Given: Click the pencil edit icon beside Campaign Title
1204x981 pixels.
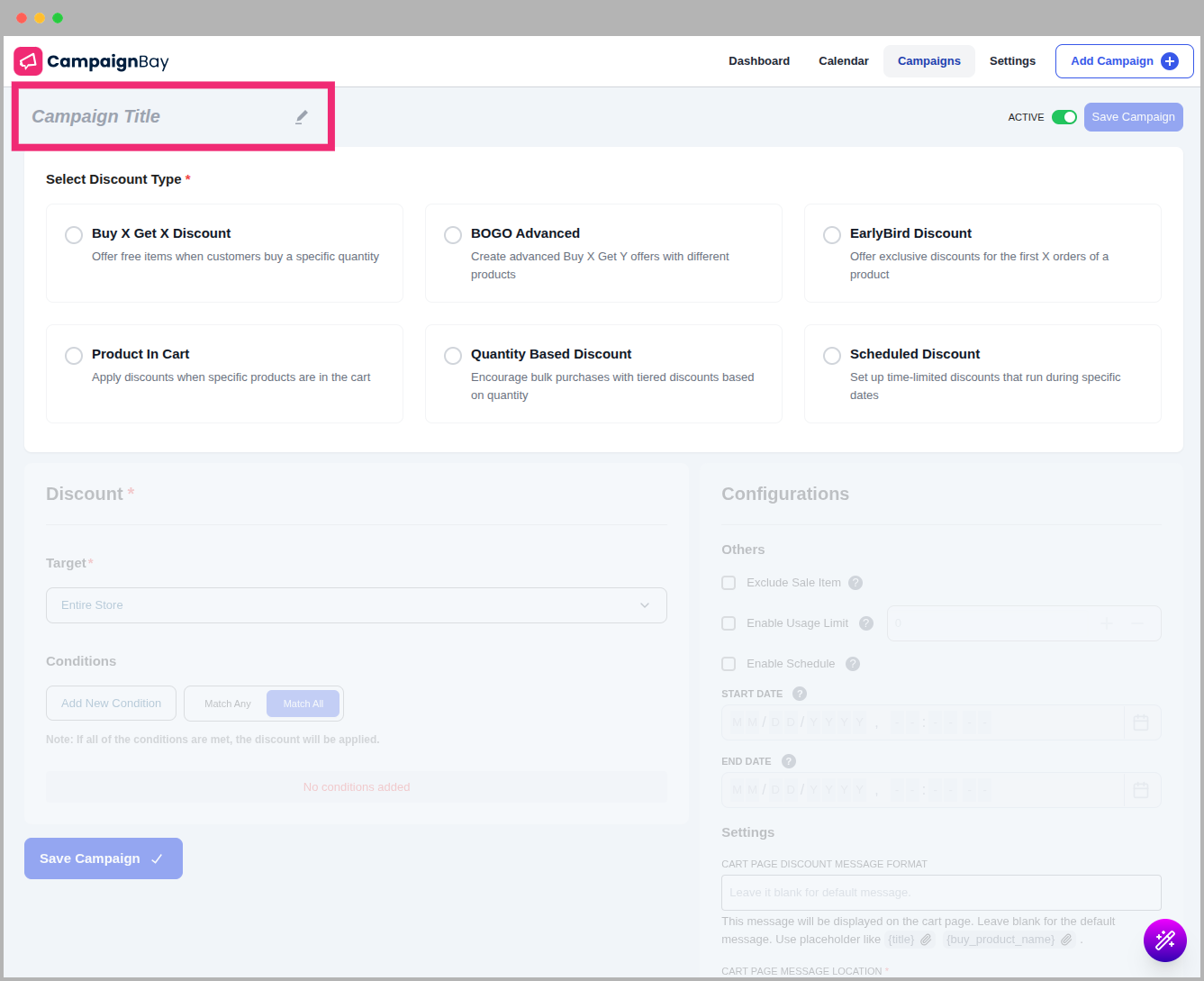Looking at the screenshot, I should point(302,117).
